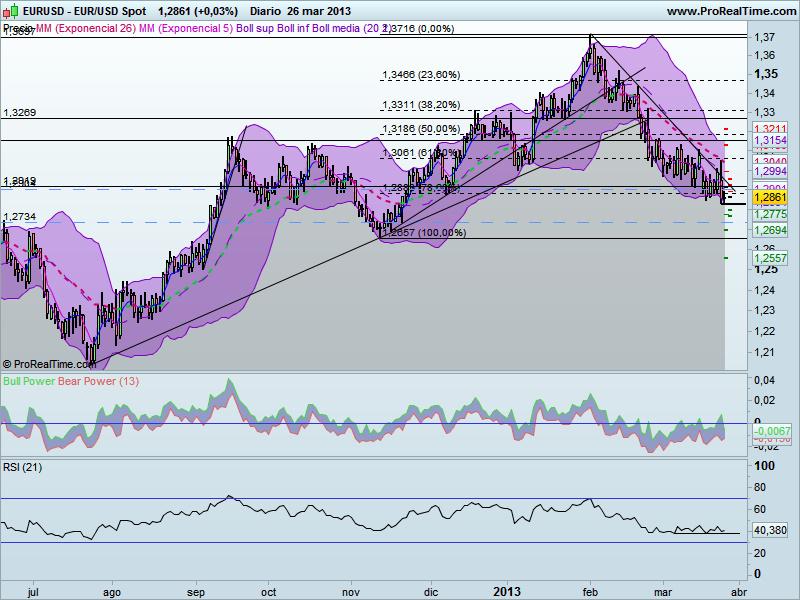Select the MM (Exponencial 26) indicator label
The image size is (800, 600).
click(x=86, y=29)
